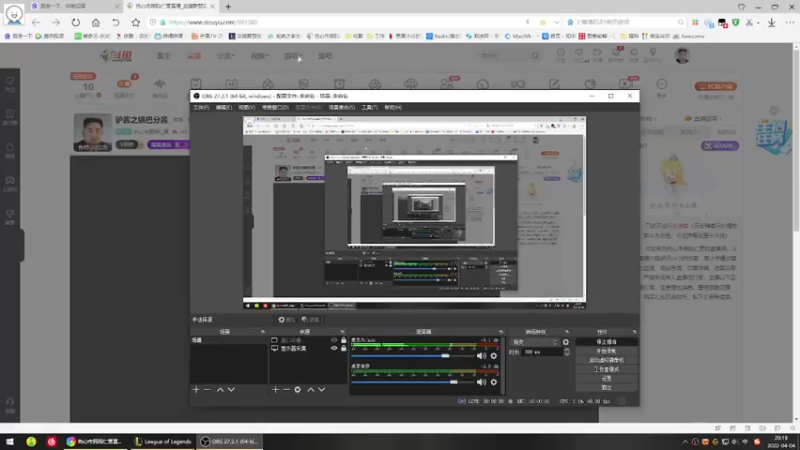The image size is (800, 450).
Task: Click 属性 properties button above Sources panel
Action: point(286,320)
